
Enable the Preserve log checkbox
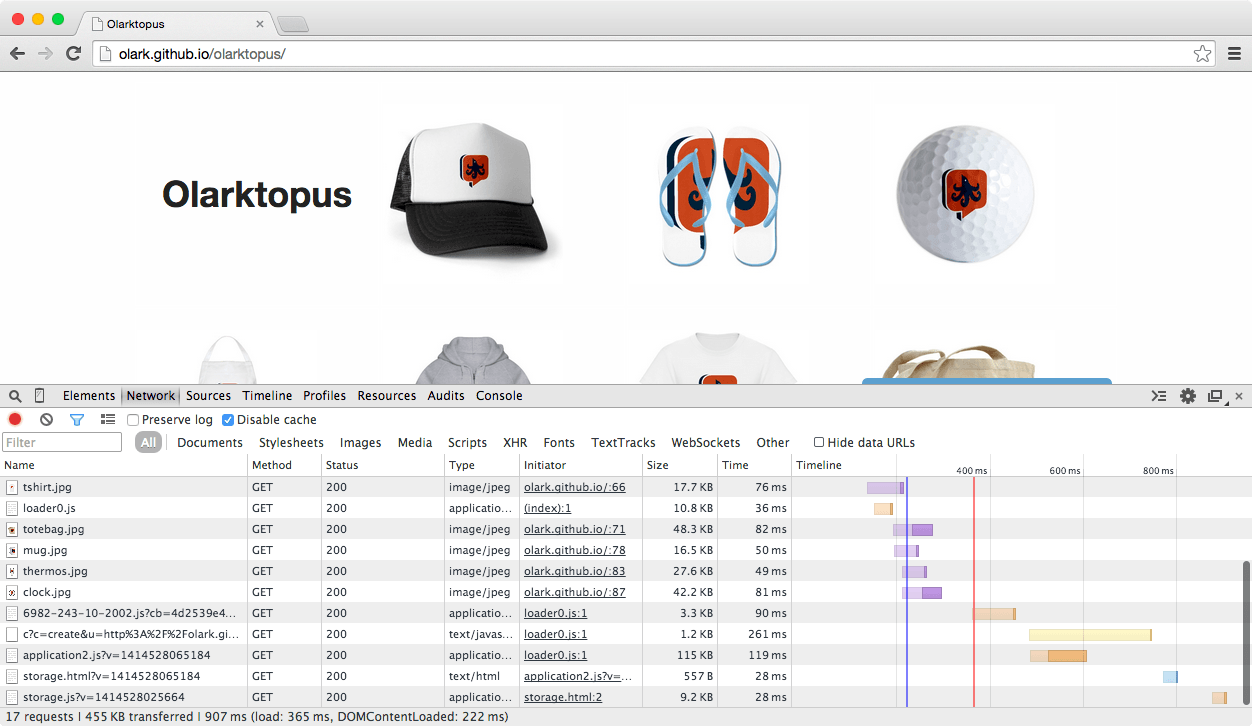point(134,420)
